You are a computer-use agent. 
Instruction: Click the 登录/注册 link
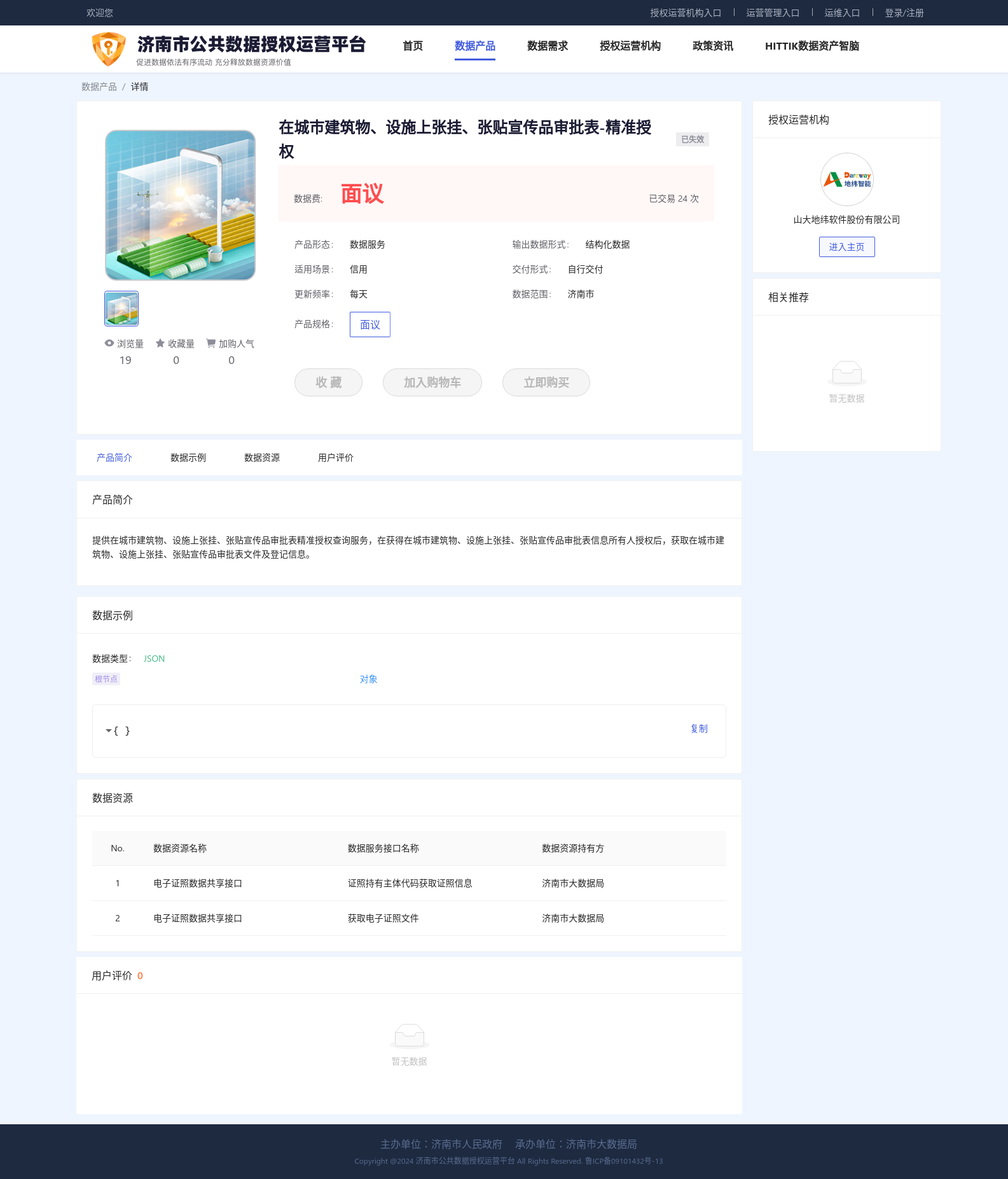tap(904, 13)
